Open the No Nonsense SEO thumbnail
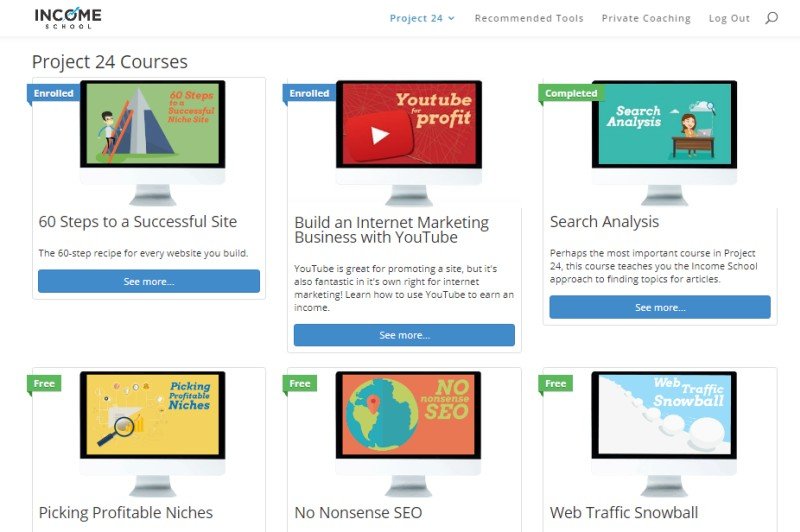This screenshot has width=800, height=532. pos(408,415)
